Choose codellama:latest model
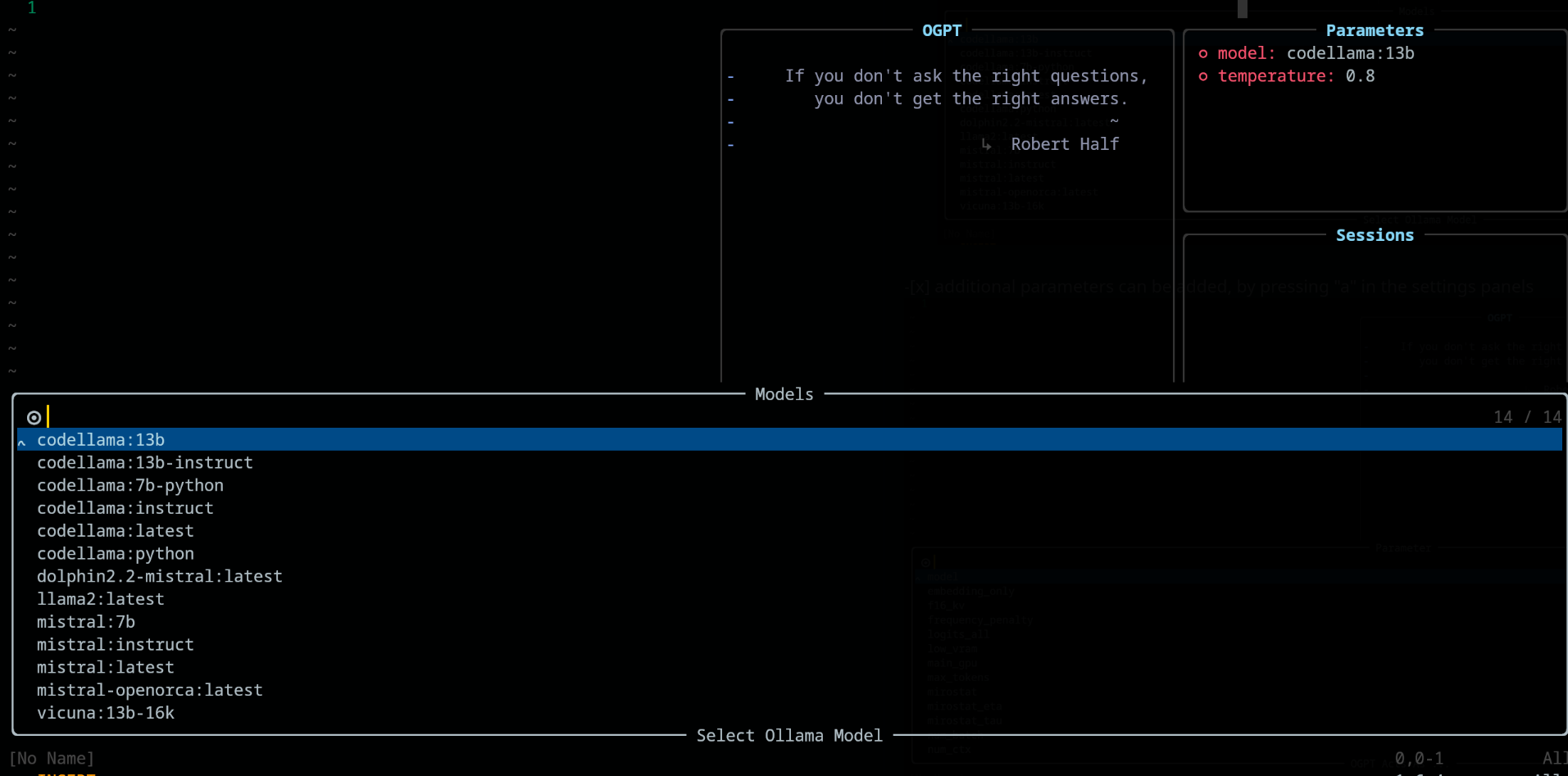Screen dimensions: 1568x776 (x=116, y=531)
